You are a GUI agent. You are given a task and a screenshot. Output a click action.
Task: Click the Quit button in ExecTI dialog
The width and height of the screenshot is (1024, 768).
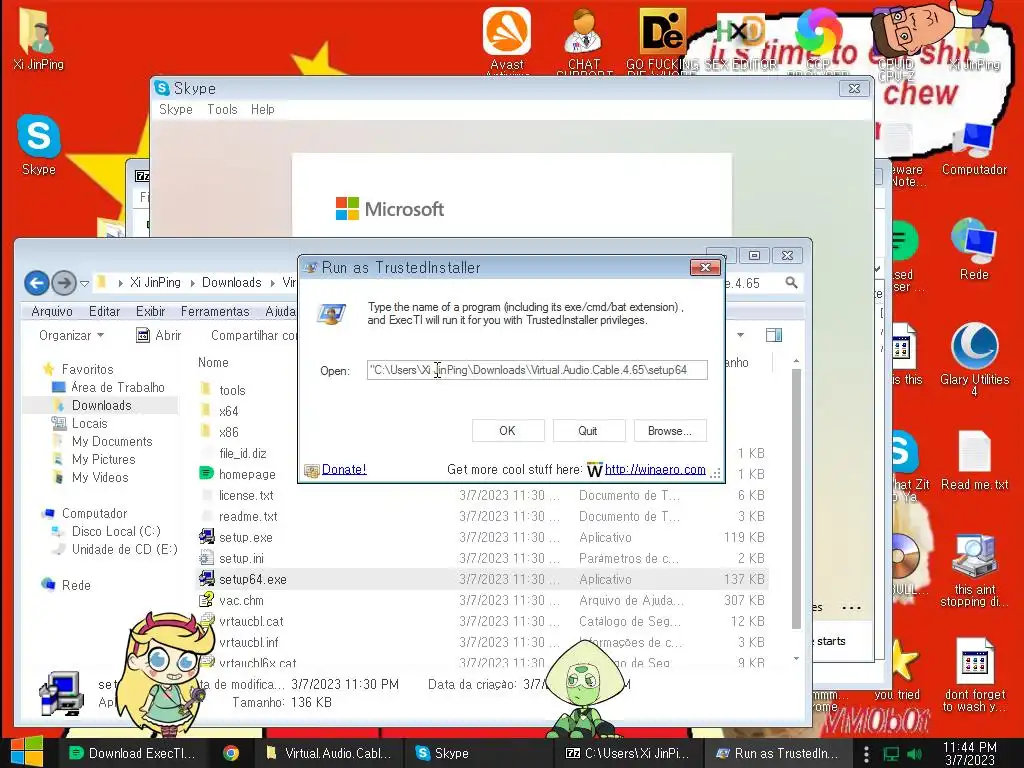[588, 430]
